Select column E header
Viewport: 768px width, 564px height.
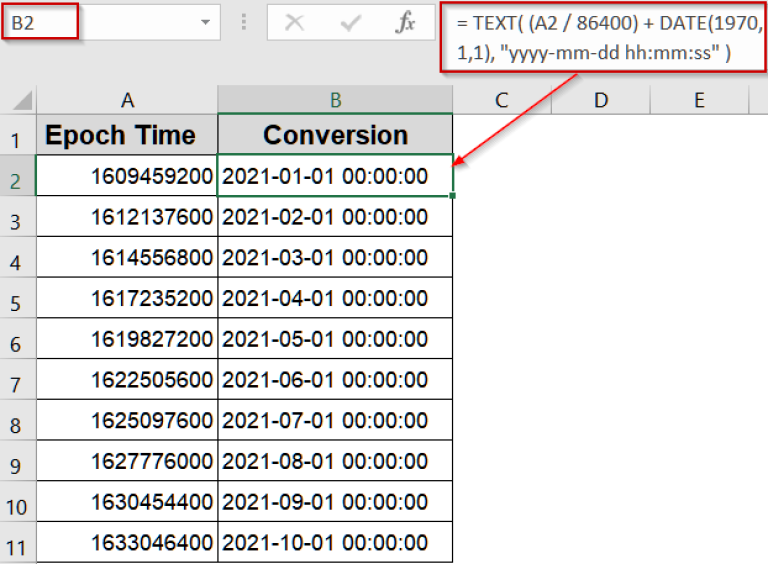(699, 100)
